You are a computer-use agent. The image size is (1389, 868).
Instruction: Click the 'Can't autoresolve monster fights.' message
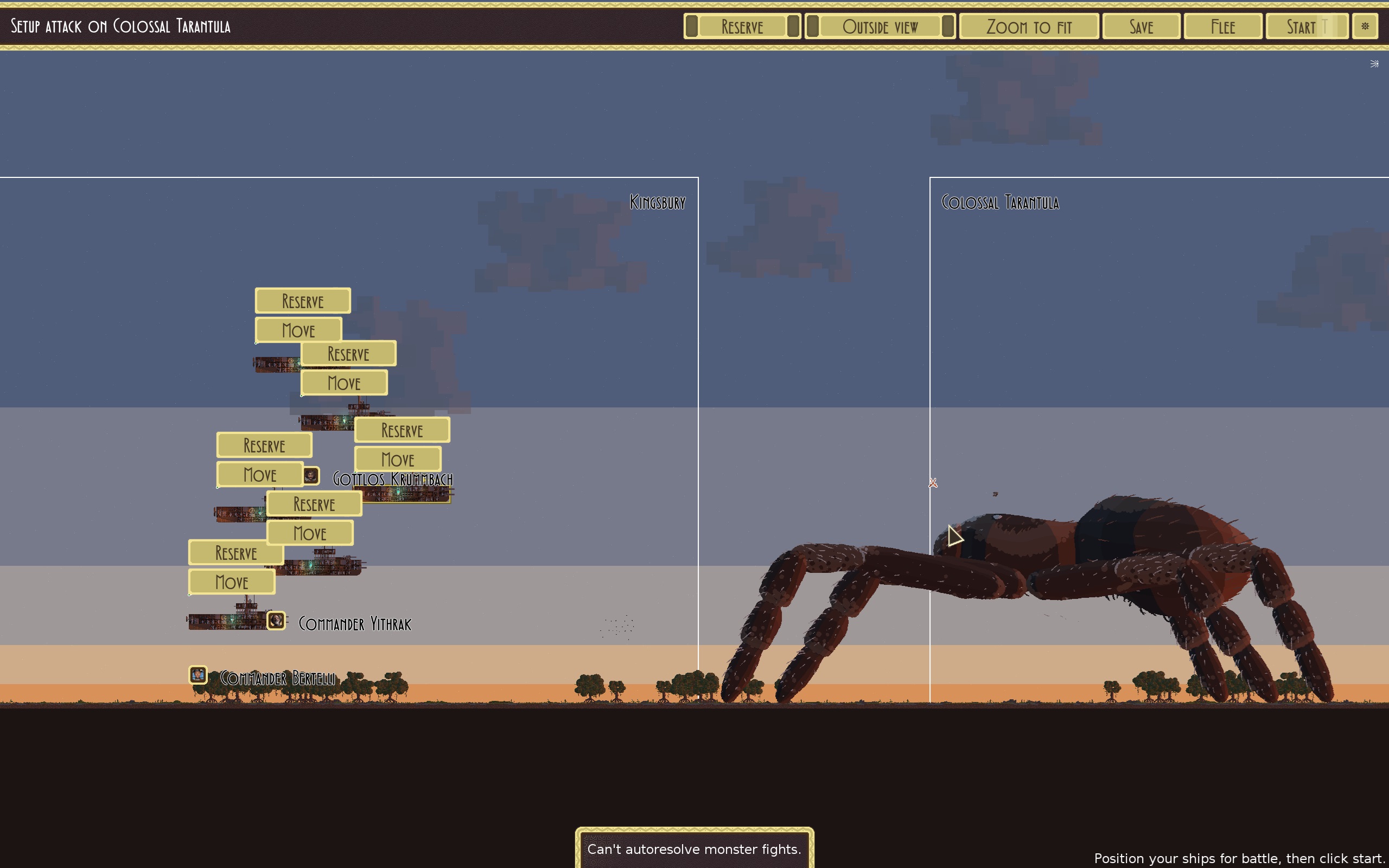click(694, 849)
